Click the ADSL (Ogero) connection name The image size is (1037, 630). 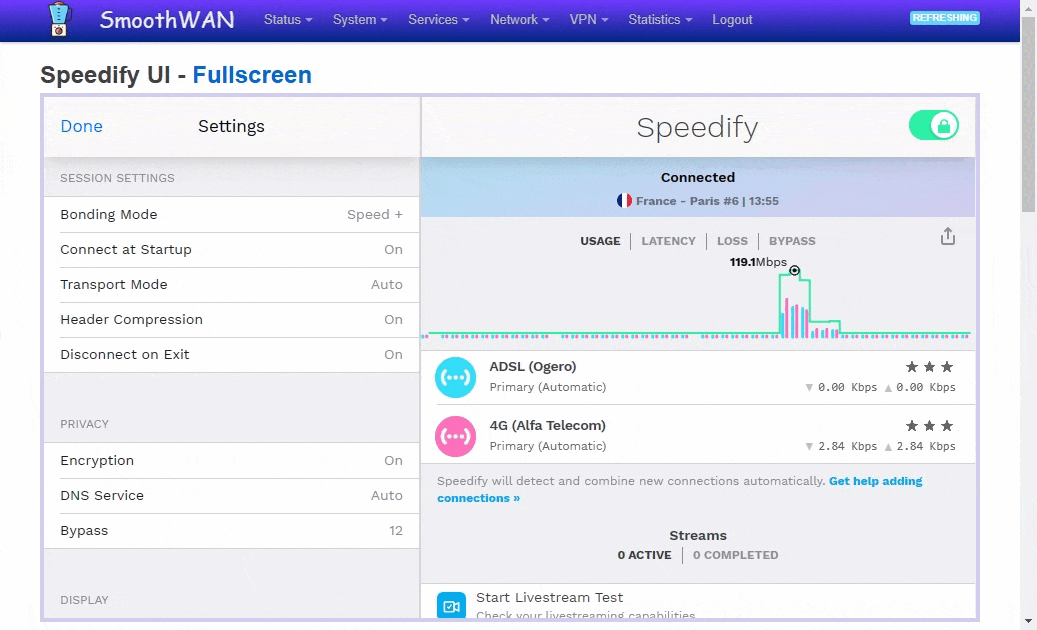click(532, 366)
